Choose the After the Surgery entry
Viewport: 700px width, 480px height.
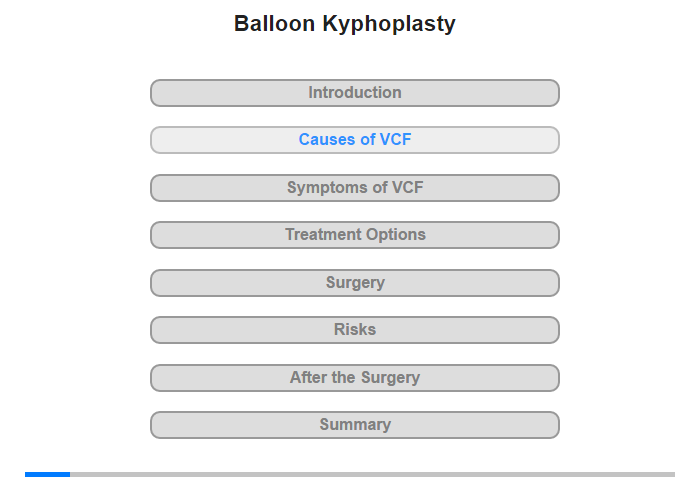pos(354,378)
